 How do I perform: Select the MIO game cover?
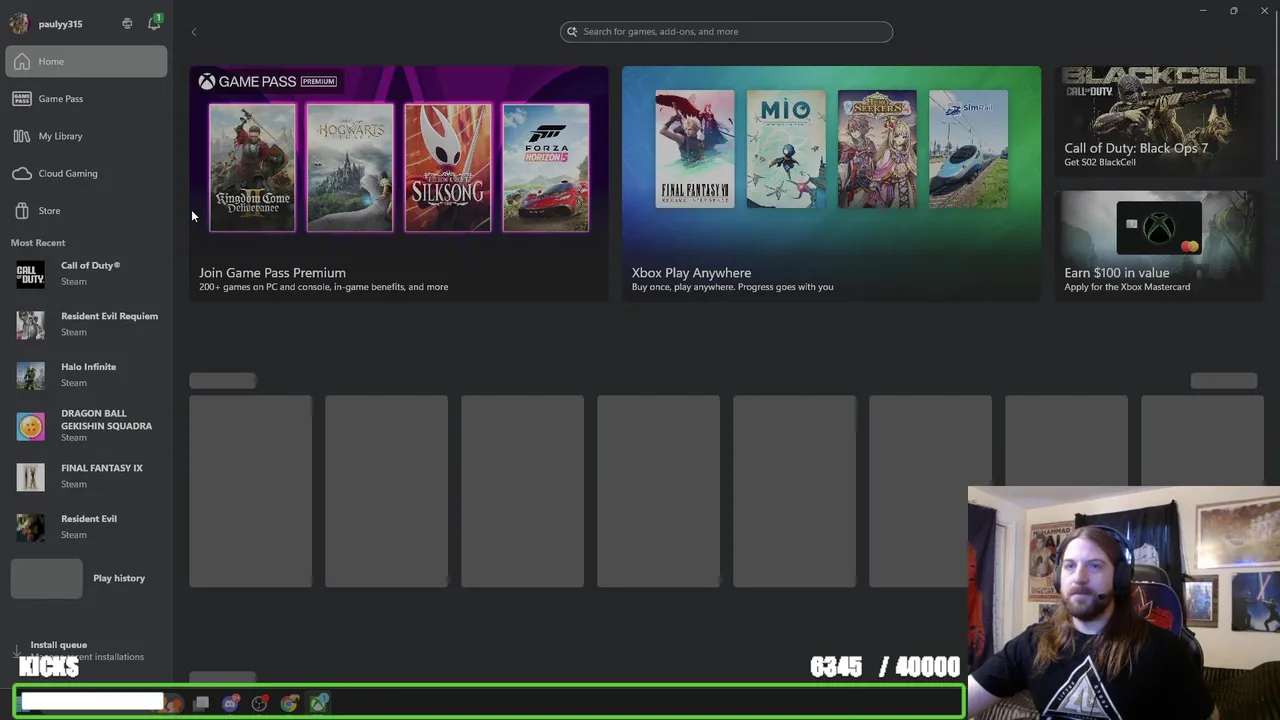[x=786, y=149]
